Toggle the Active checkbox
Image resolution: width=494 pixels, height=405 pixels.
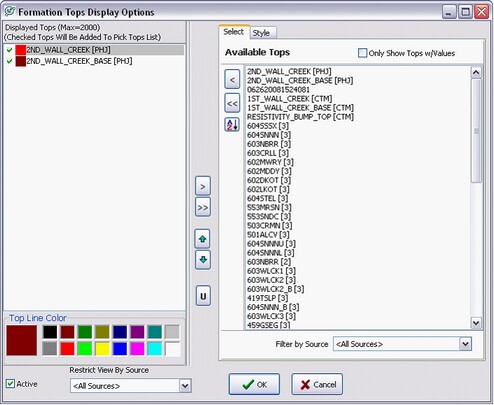[x=10, y=384]
